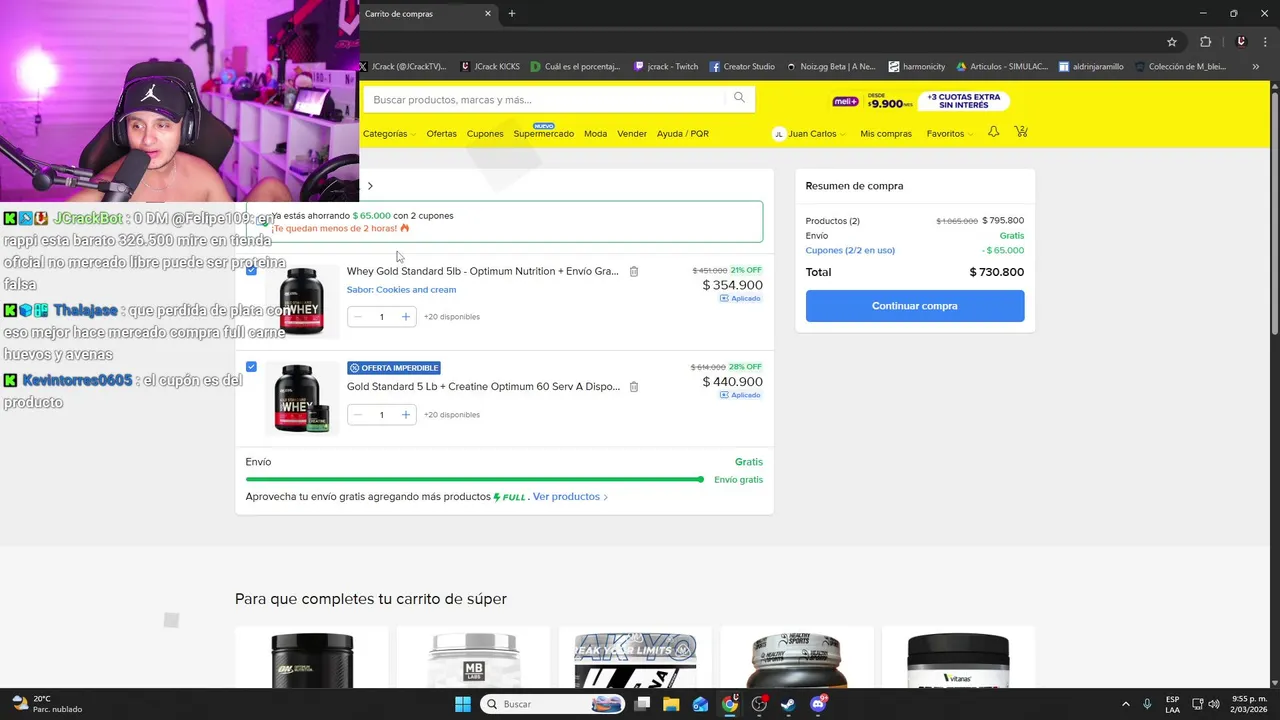Viewport: 1280px width, 720px height.
Task: Bookmark this page with the star icon
Action: click(1172, 42)
